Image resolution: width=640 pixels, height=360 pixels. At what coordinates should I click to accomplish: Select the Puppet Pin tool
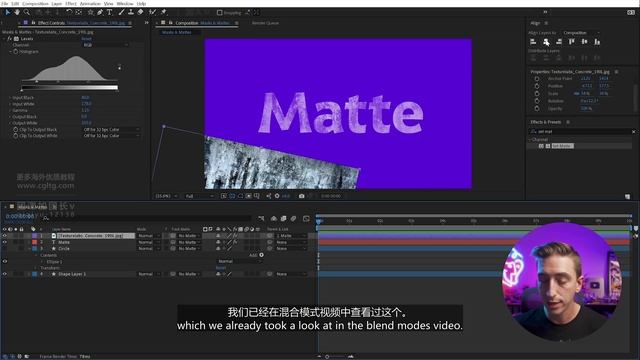click(163, 13)
